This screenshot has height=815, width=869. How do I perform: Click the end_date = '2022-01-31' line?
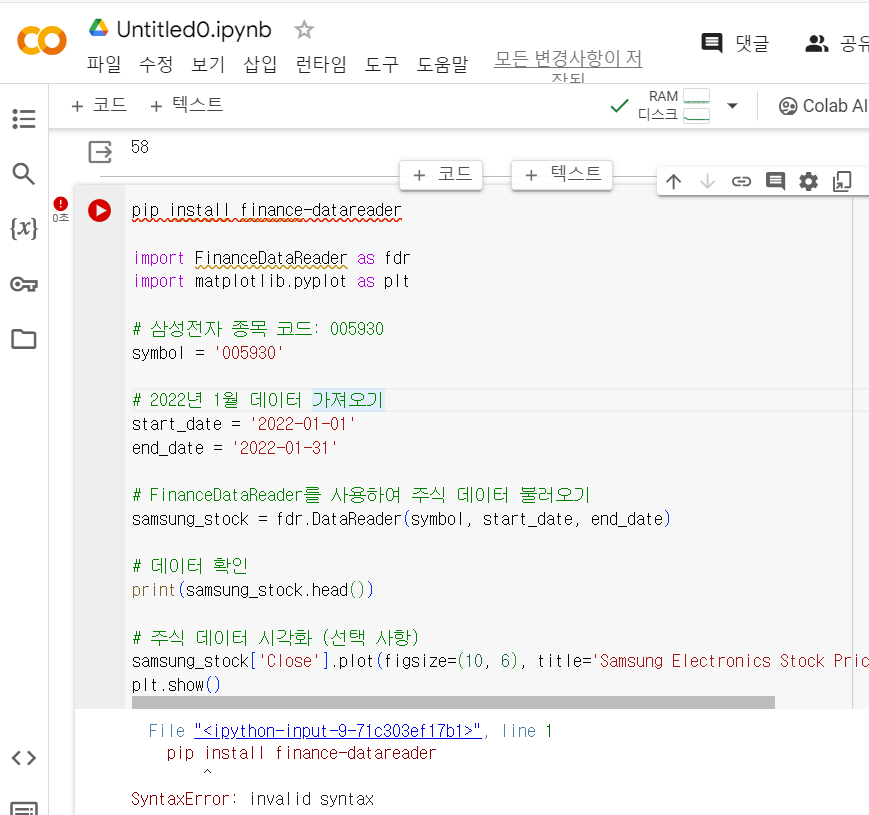(x=234, y=448)
